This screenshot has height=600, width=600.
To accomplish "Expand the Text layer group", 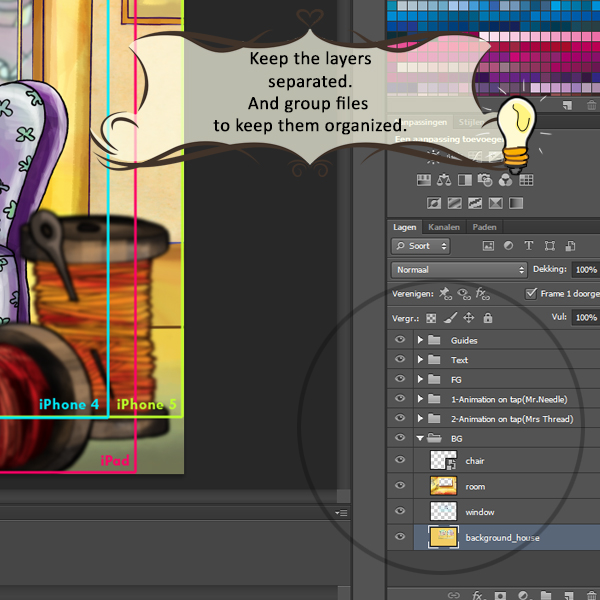I will tap(420, 360).
